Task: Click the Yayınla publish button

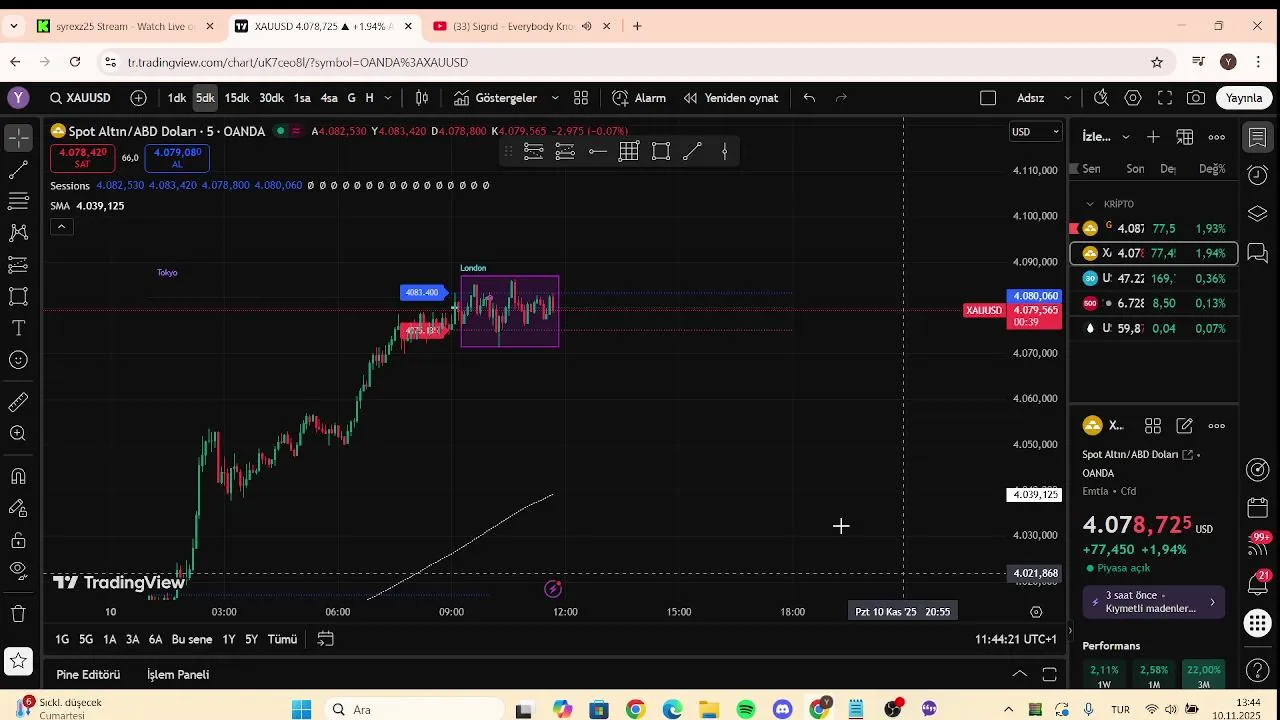Action: (x=1245, y=98)
